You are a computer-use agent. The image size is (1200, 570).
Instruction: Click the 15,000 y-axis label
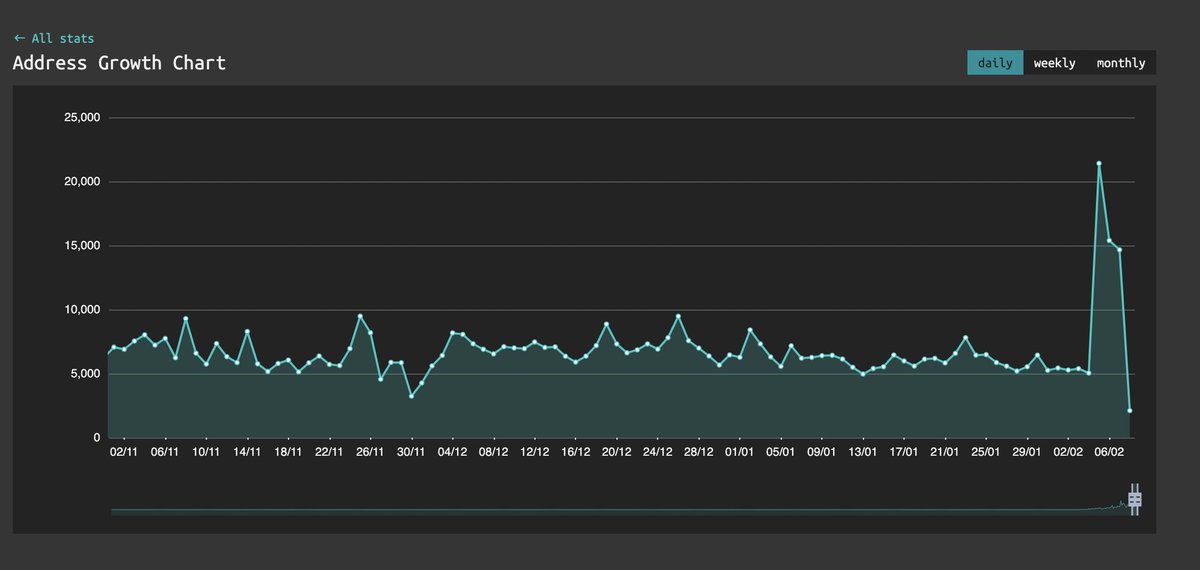point(81,246)
